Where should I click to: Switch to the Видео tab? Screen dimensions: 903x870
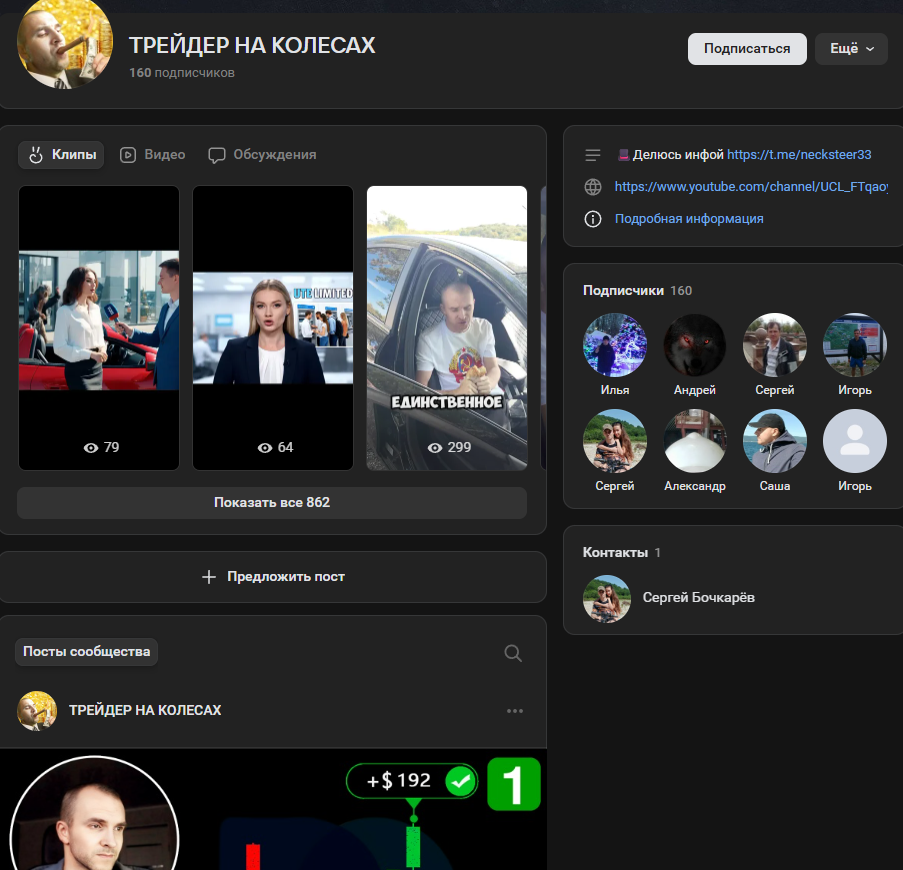point(153,155)
